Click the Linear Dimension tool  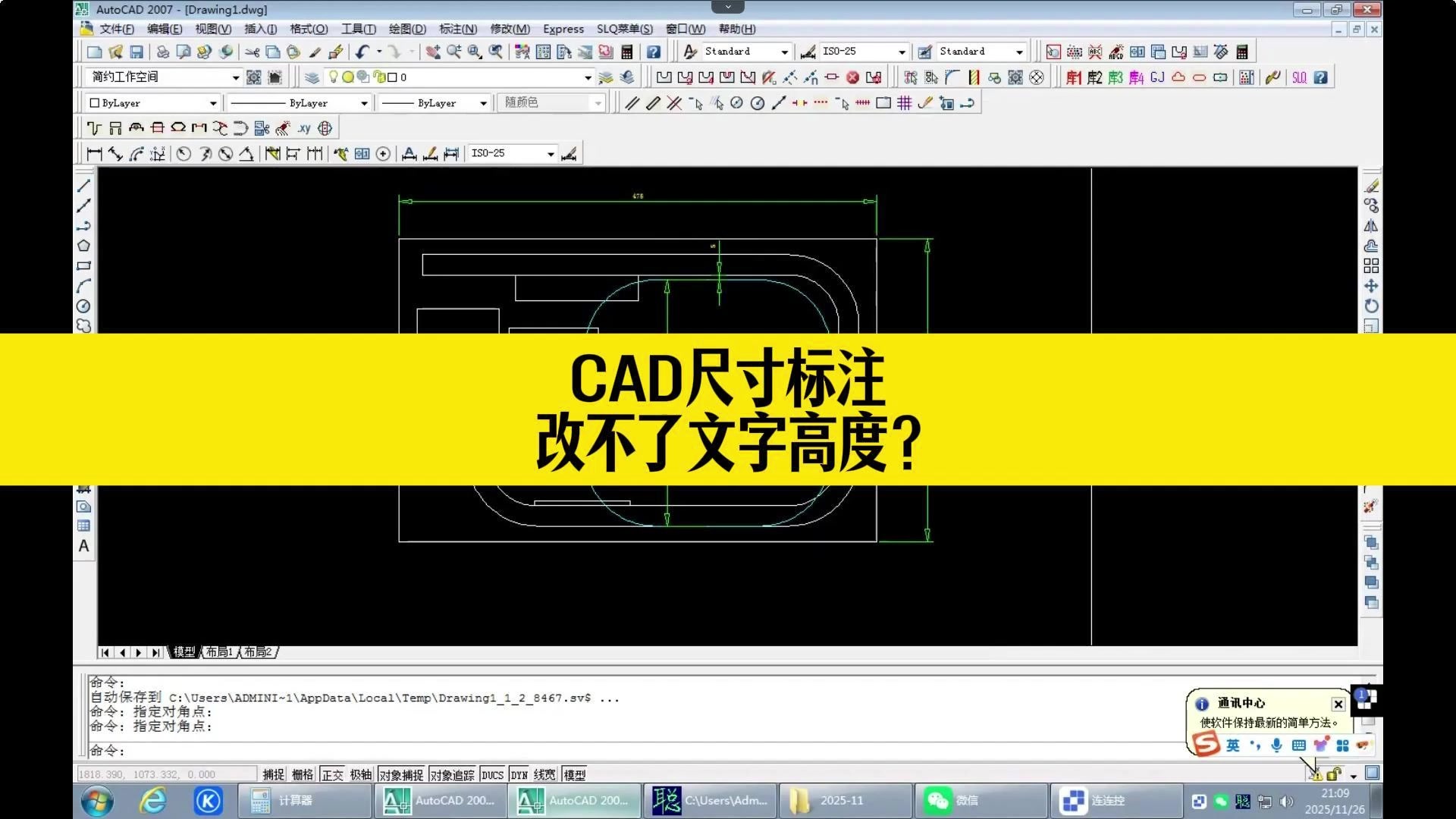tap(93, 152)
